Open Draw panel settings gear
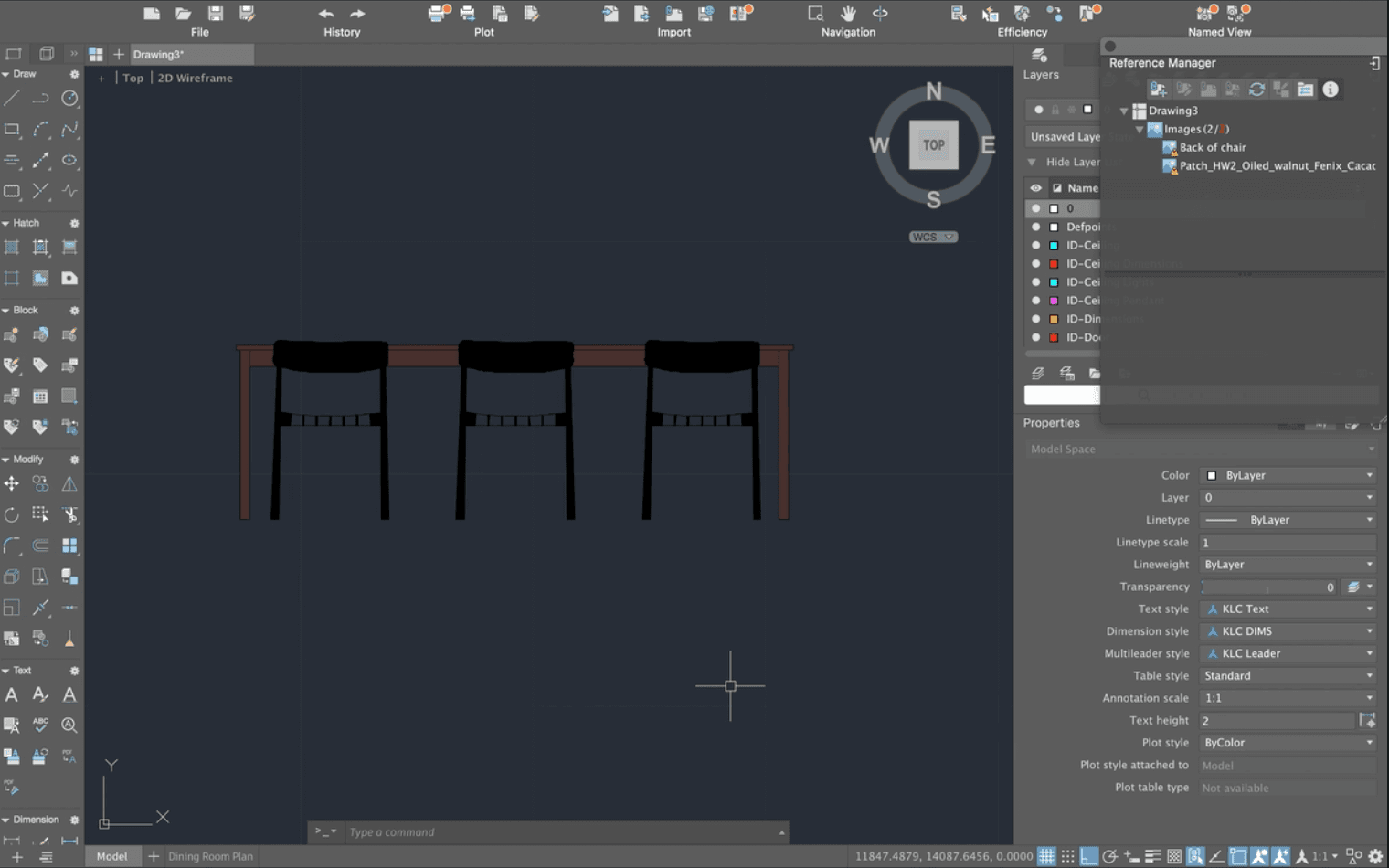Image resolution: width=1389 pixels, height=868 pixels. click(74, 74)
